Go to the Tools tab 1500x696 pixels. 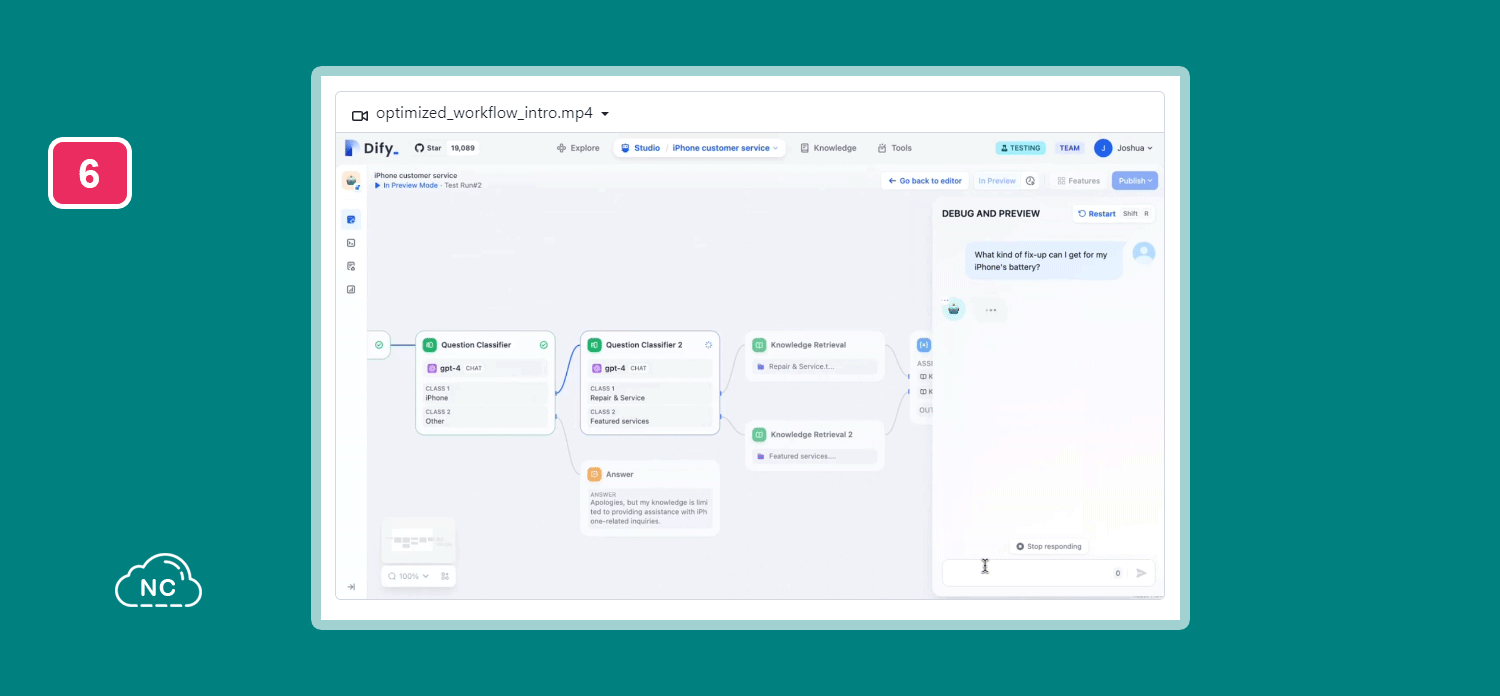894,148
